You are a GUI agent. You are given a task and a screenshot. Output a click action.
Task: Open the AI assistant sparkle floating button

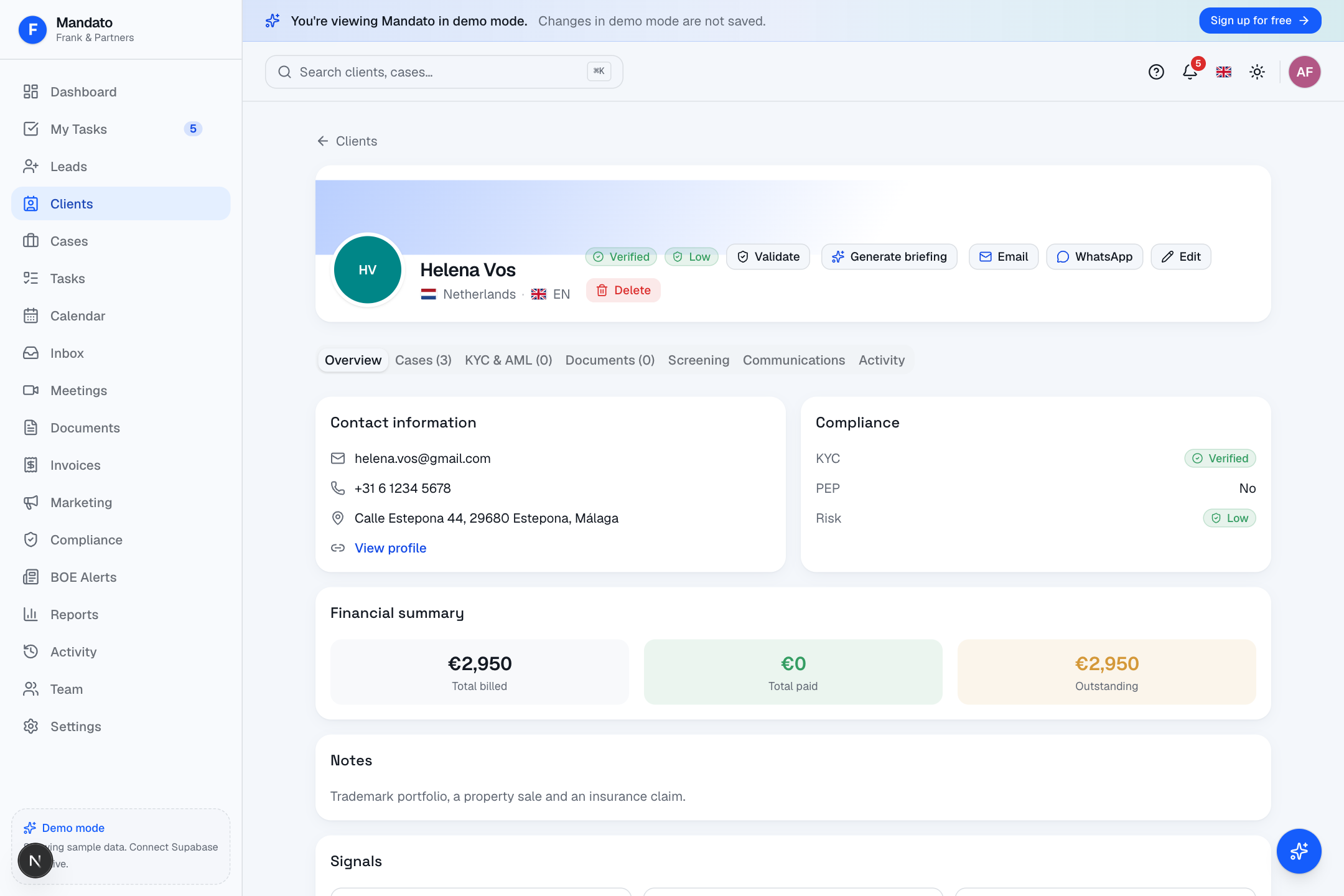click(1299, 851)
